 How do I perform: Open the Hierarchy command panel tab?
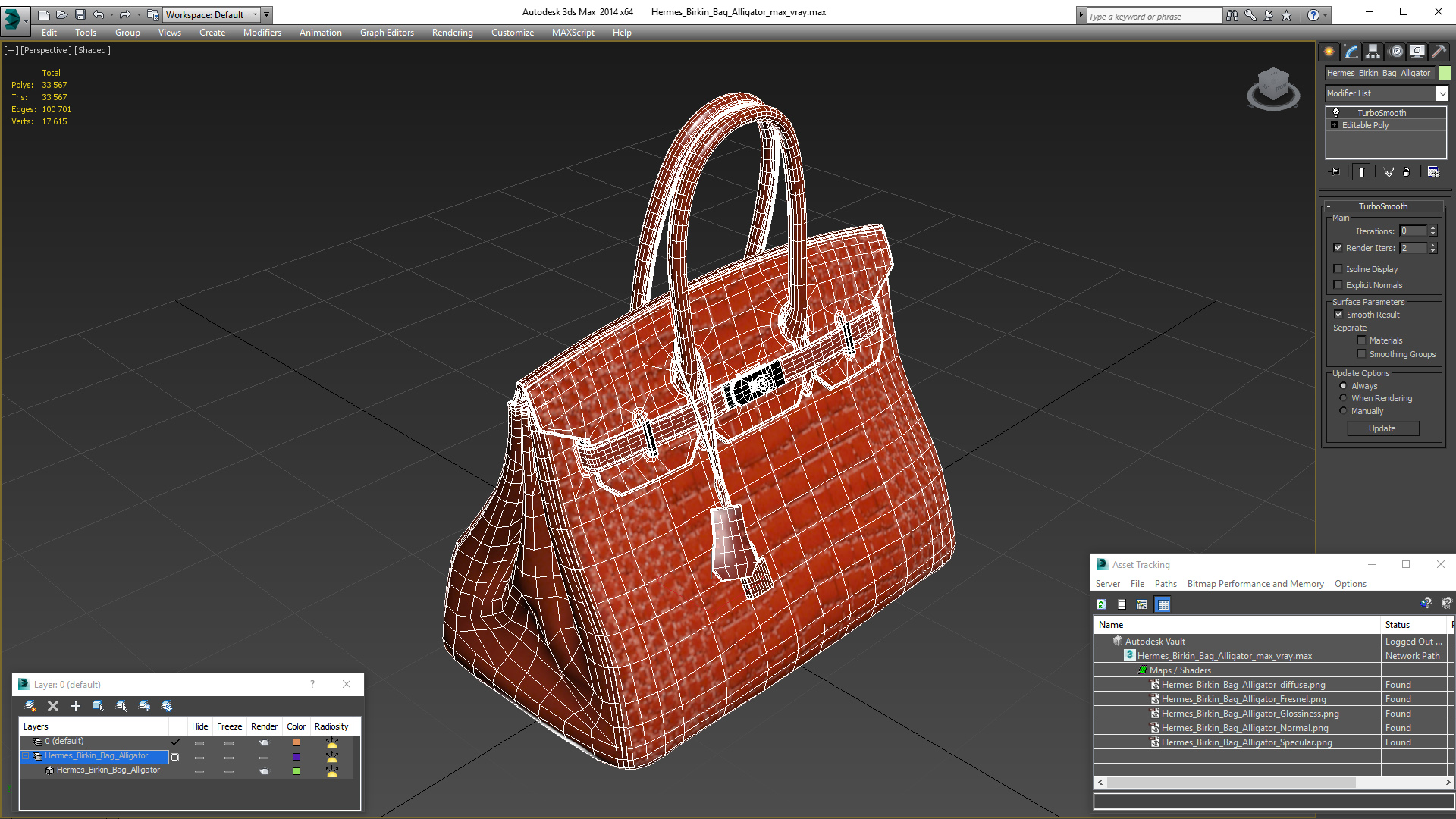coord(1373,52)
